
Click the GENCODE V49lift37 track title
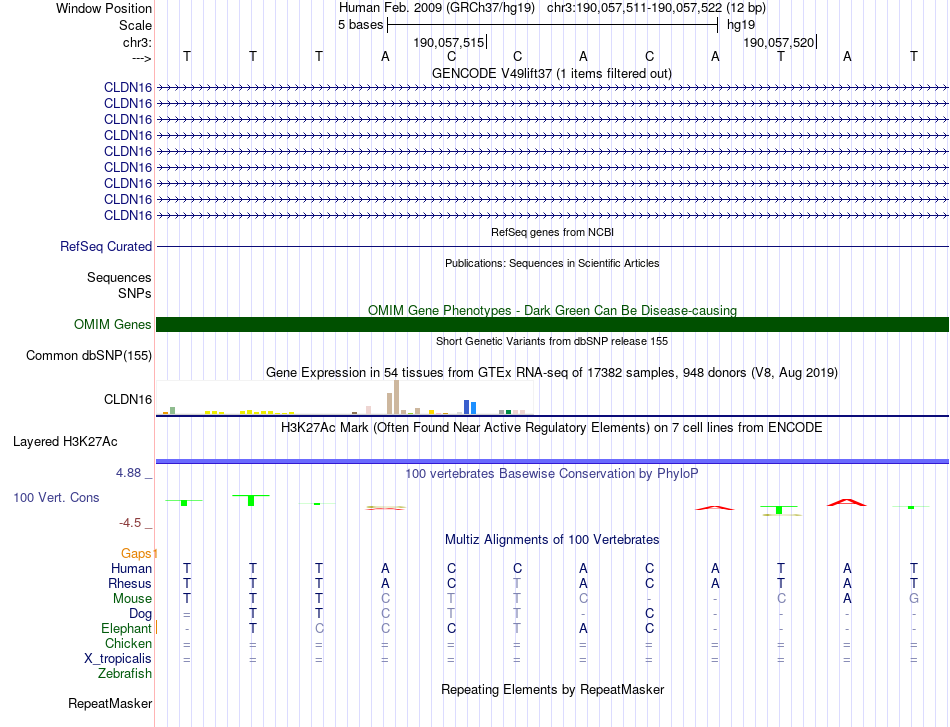click(x=551, y=73)
